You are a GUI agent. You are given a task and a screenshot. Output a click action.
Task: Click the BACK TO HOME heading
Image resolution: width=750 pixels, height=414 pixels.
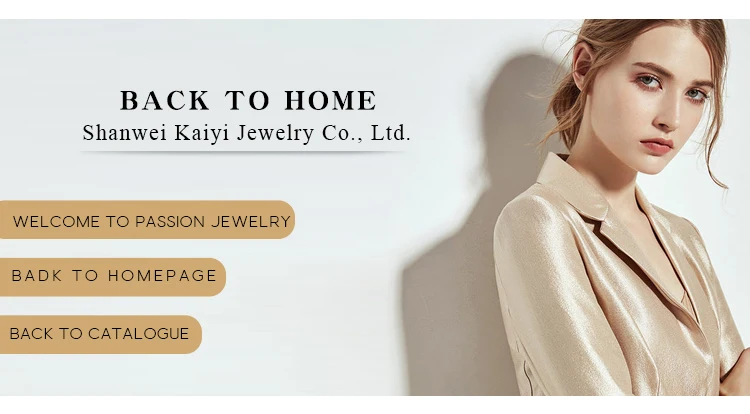248,100
